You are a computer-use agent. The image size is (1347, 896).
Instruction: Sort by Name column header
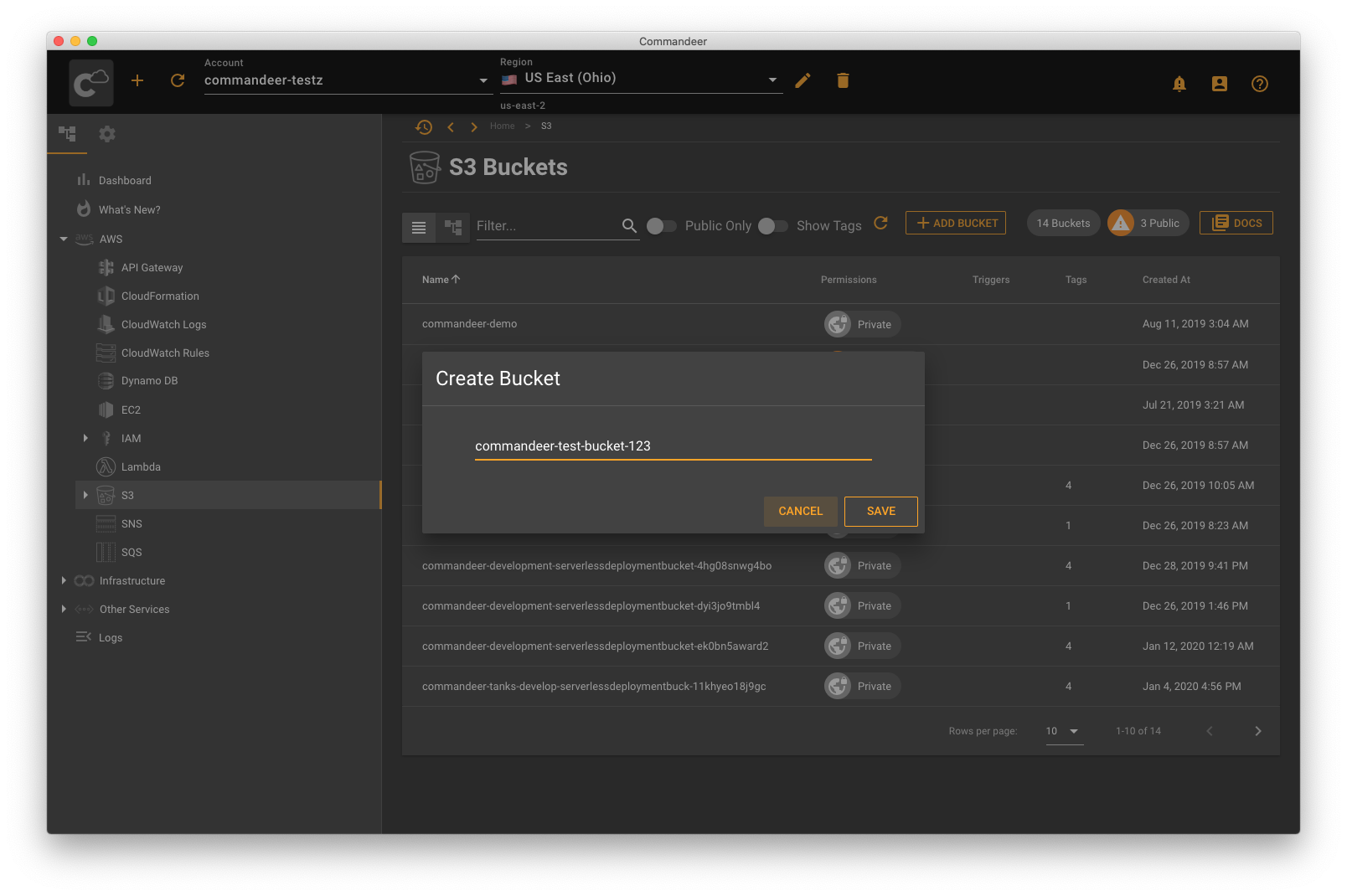pos(441,280)
